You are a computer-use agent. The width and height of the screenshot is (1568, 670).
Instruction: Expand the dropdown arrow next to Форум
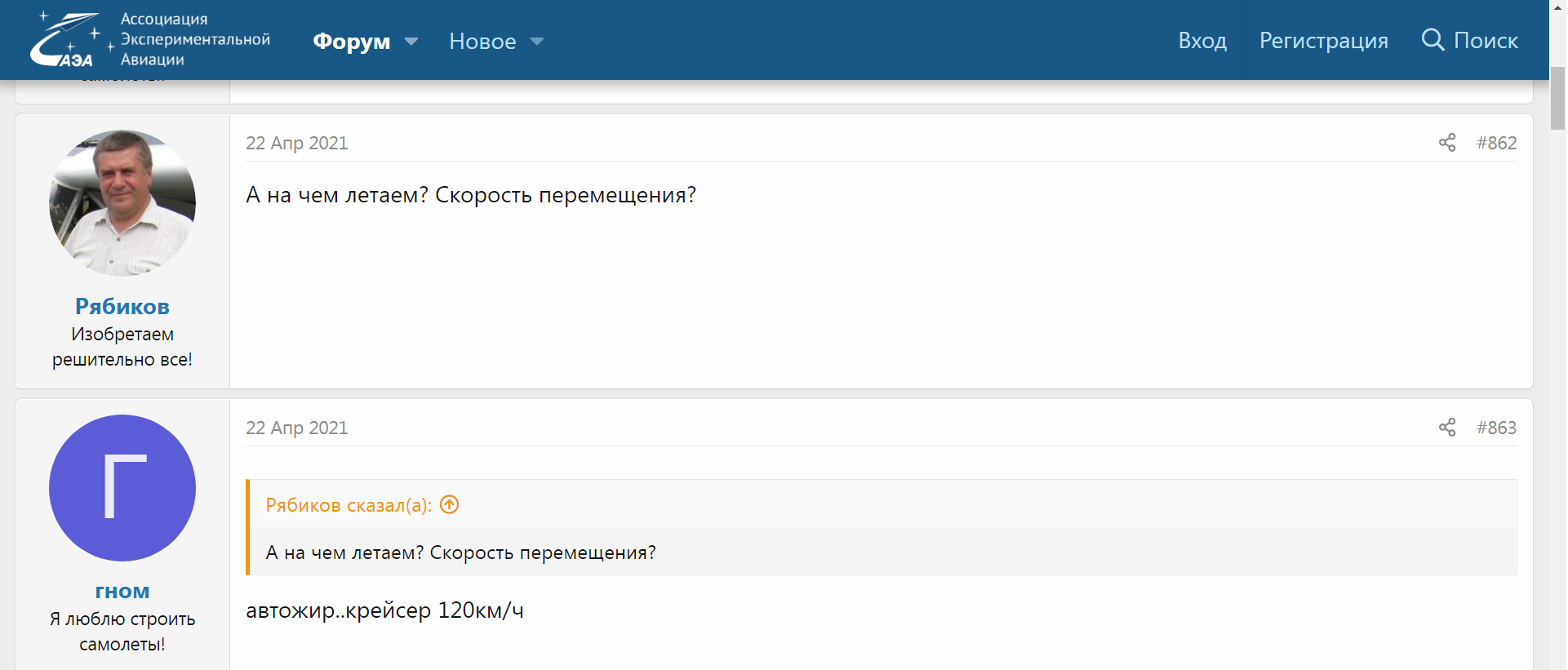click(411, 42)
